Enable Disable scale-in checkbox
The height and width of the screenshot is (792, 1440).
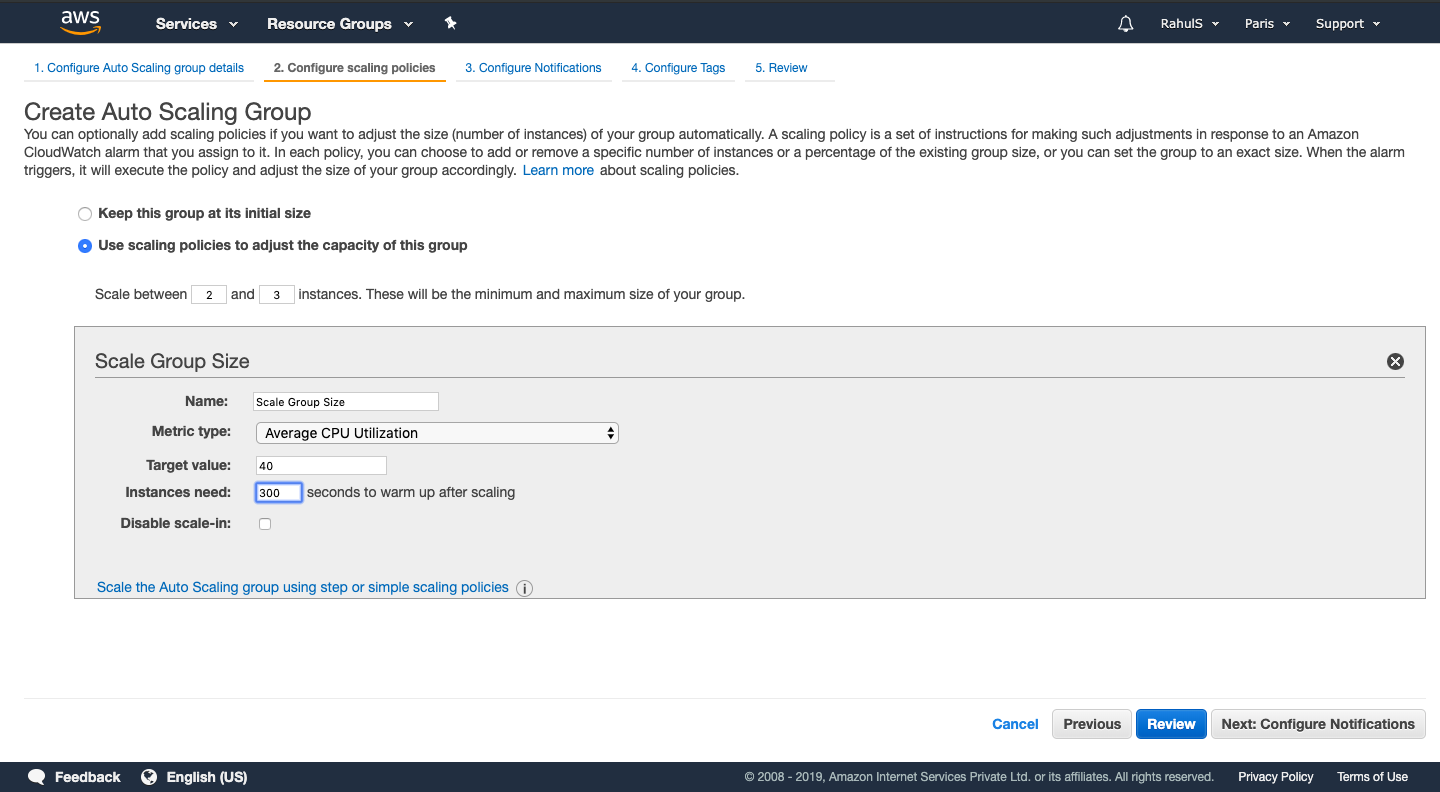tap(264, 523)
